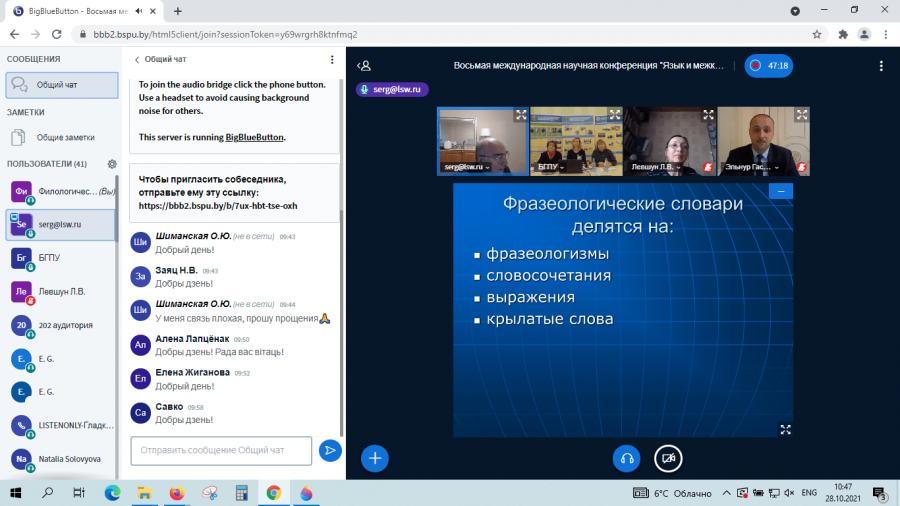
Task: Minimize the presentation with minus button
Action: point(781,191)
